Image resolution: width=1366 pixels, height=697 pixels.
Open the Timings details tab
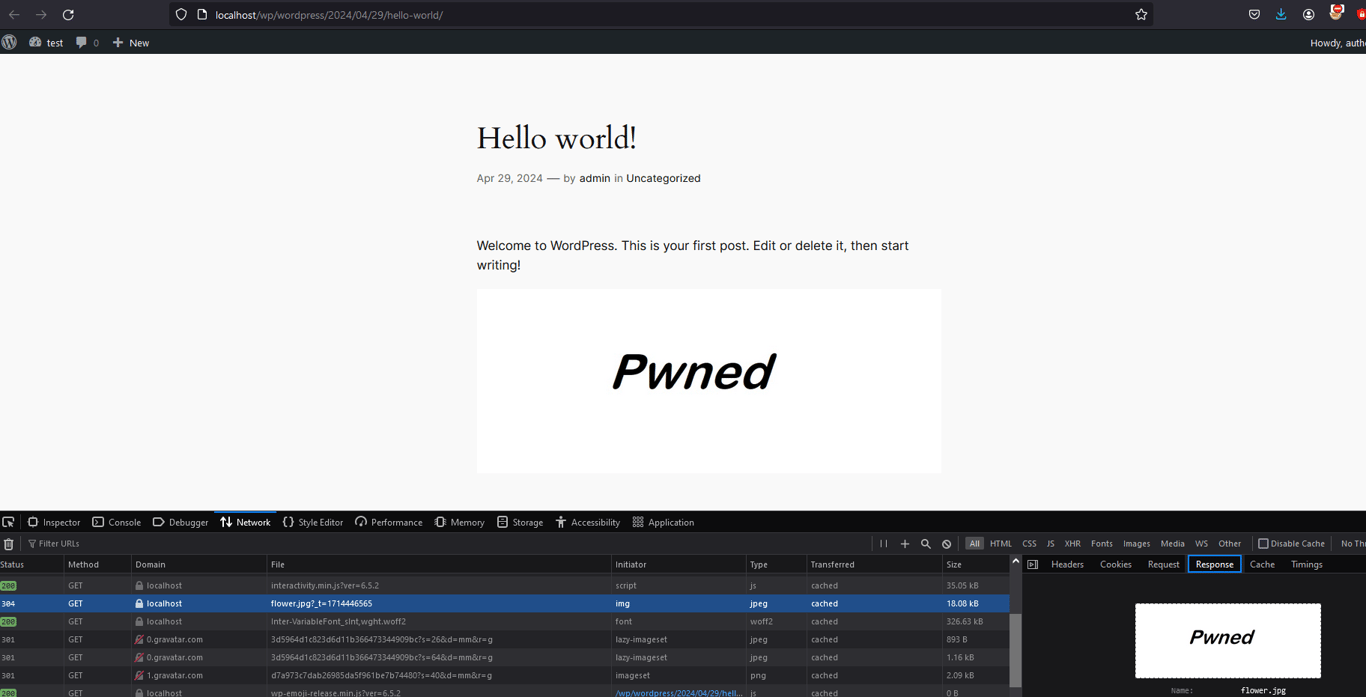click(1306, 565)
